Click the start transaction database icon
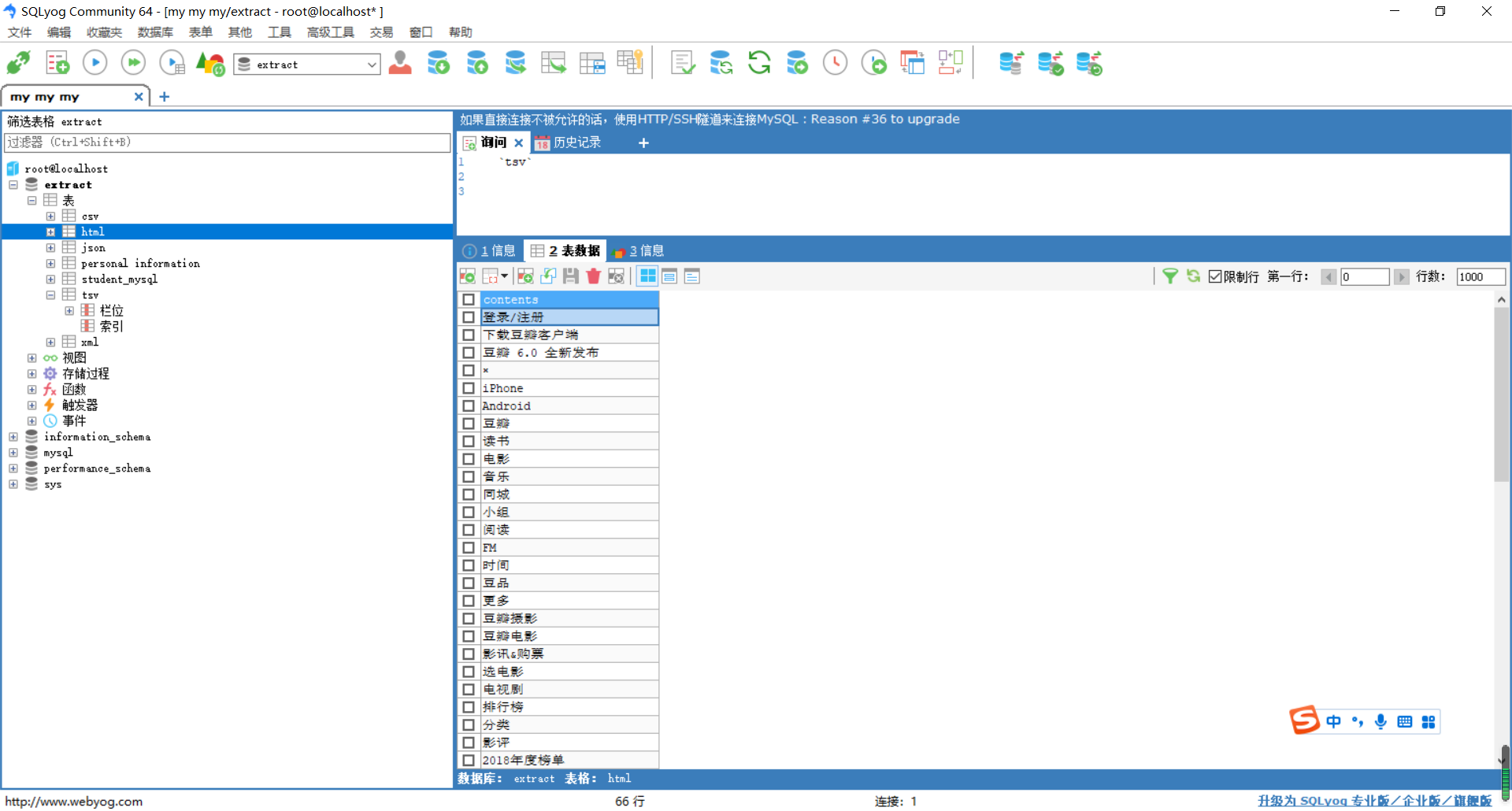This screenshot has height=811, width=1512. click(x=1011, y=62)
